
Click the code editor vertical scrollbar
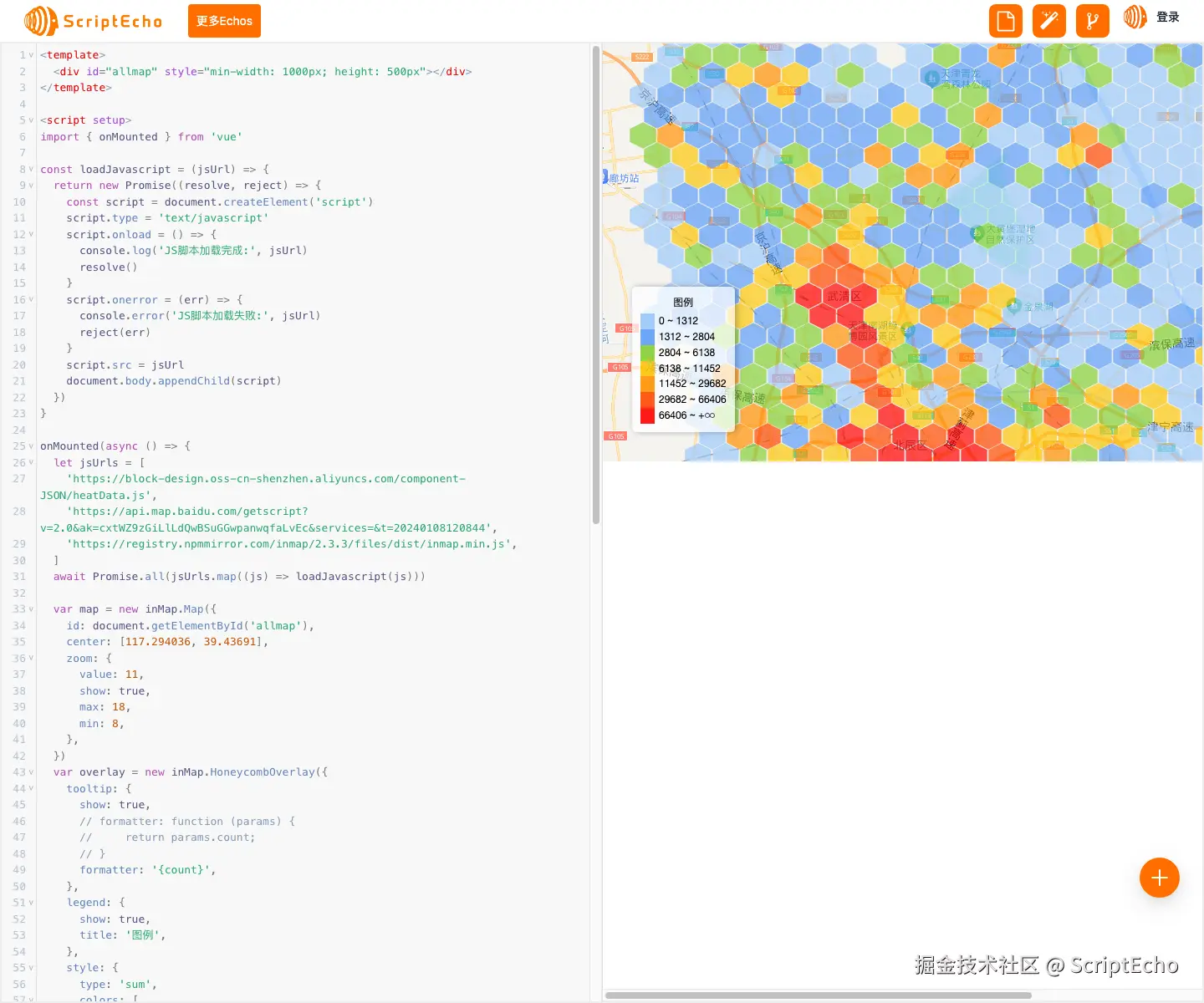(596, 284)
